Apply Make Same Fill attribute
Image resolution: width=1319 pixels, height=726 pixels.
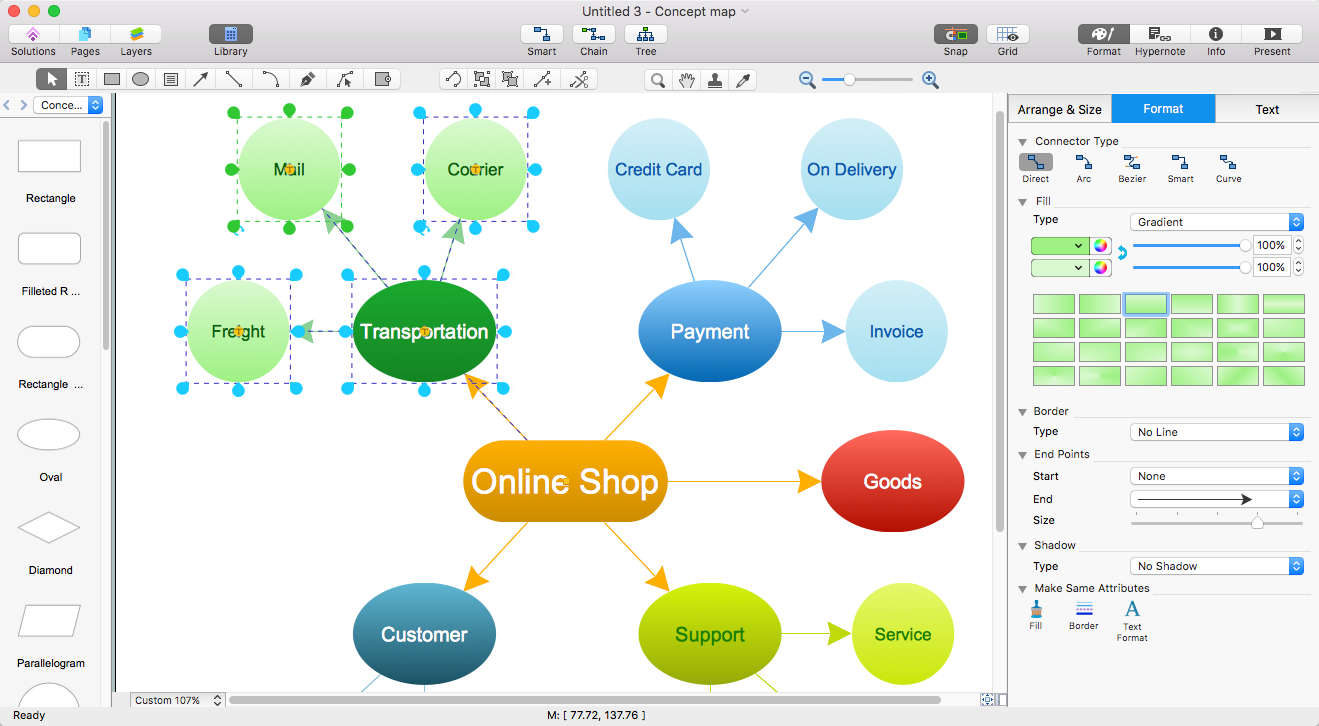point(1036,614)
